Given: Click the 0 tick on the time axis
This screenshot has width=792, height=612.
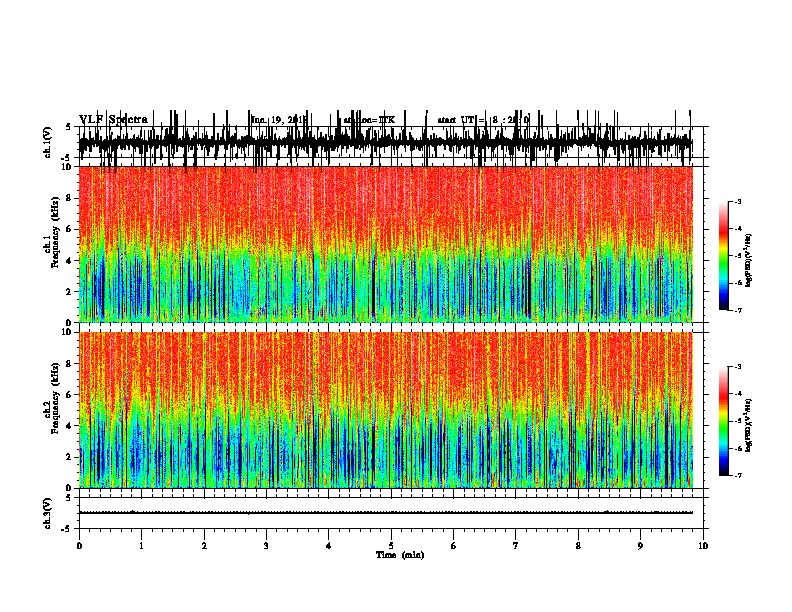Looking at the screenshot, I should 79,546.
